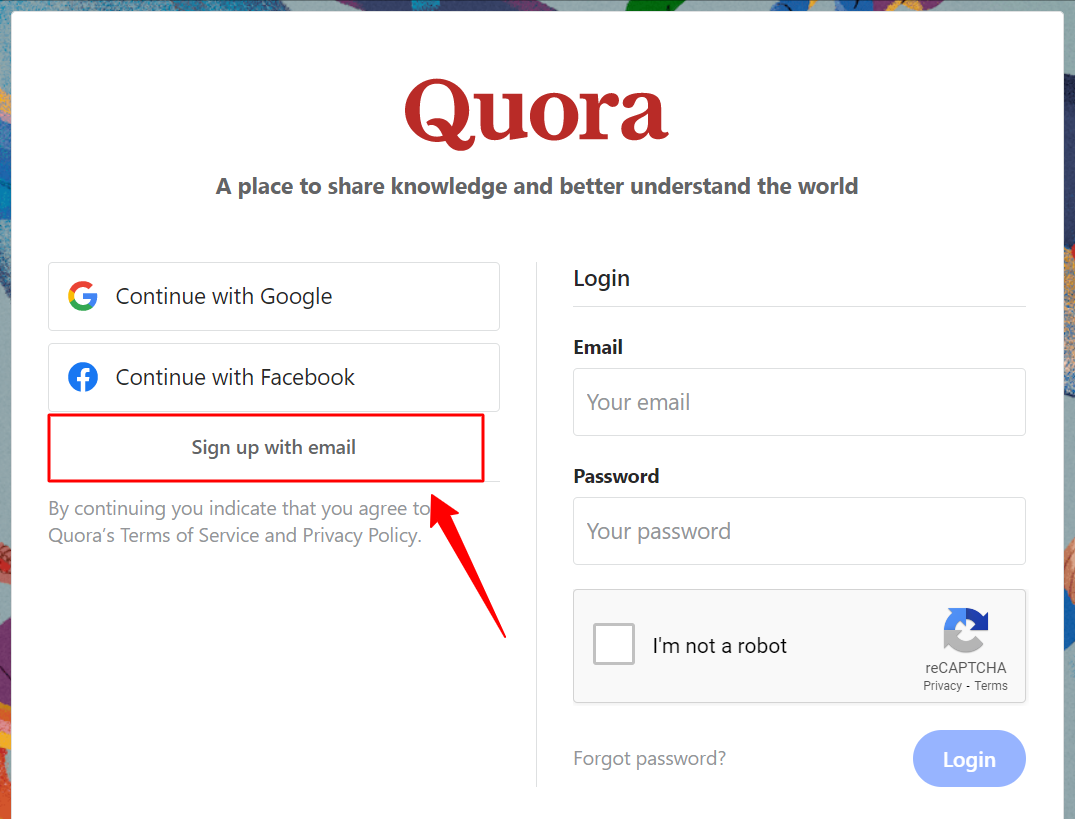The height and width of the screenshot is (819, 1075).
Task: Open the reCAPTCHA Terms link
Action: click(991, 686)
